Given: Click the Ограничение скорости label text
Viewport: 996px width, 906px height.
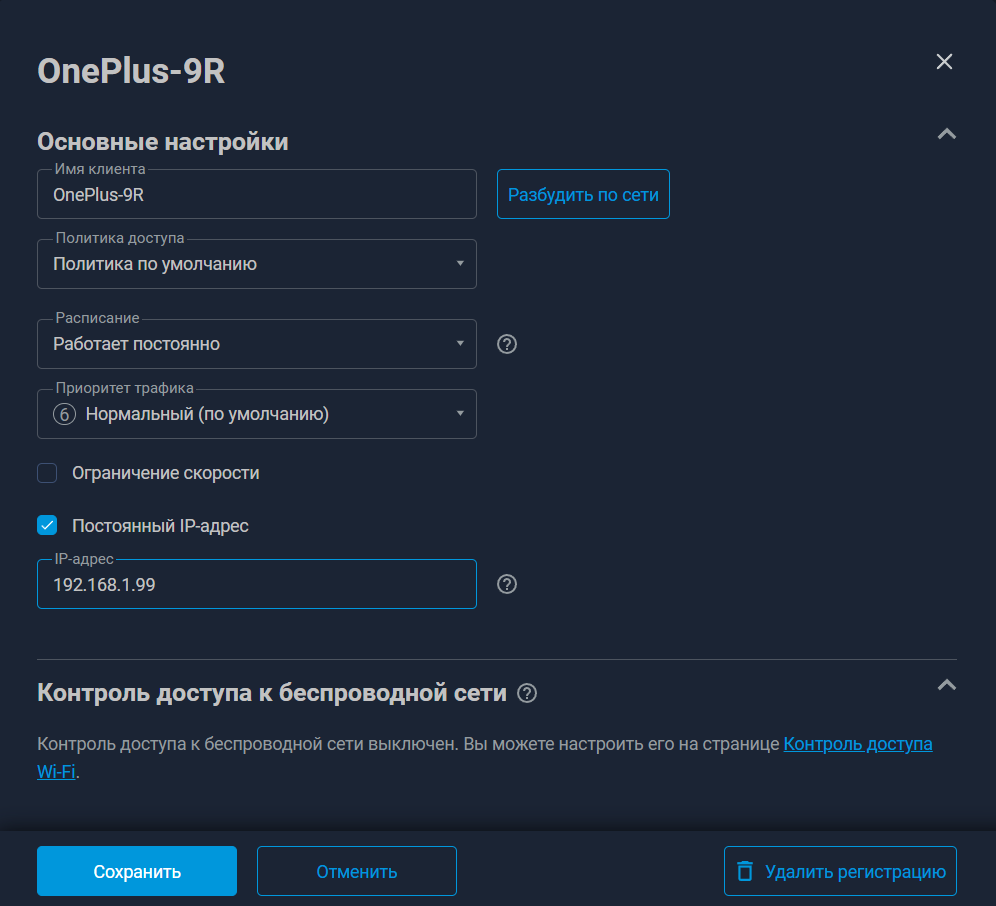Looking at the screenshot, I should pos(166,473).
